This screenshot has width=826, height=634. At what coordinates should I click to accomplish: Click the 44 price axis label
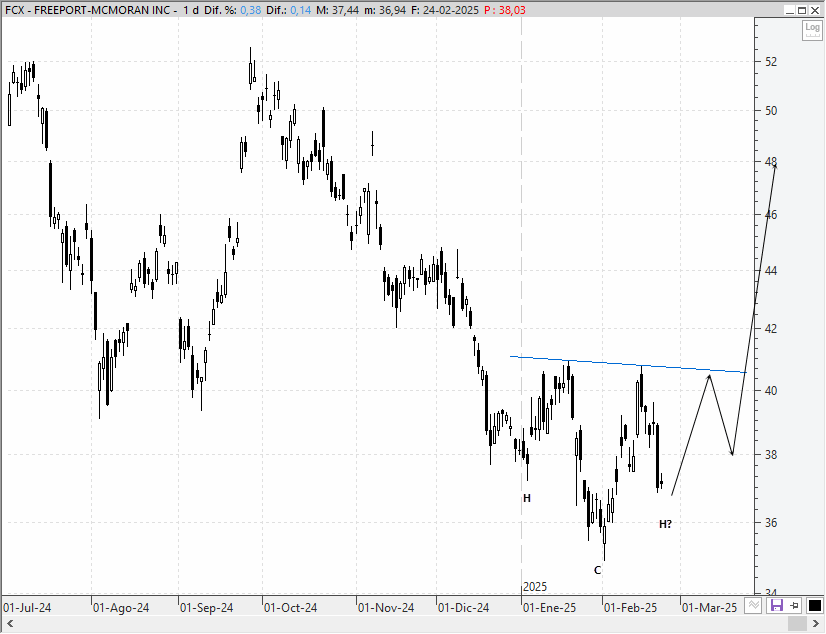(x=771, y=271)
